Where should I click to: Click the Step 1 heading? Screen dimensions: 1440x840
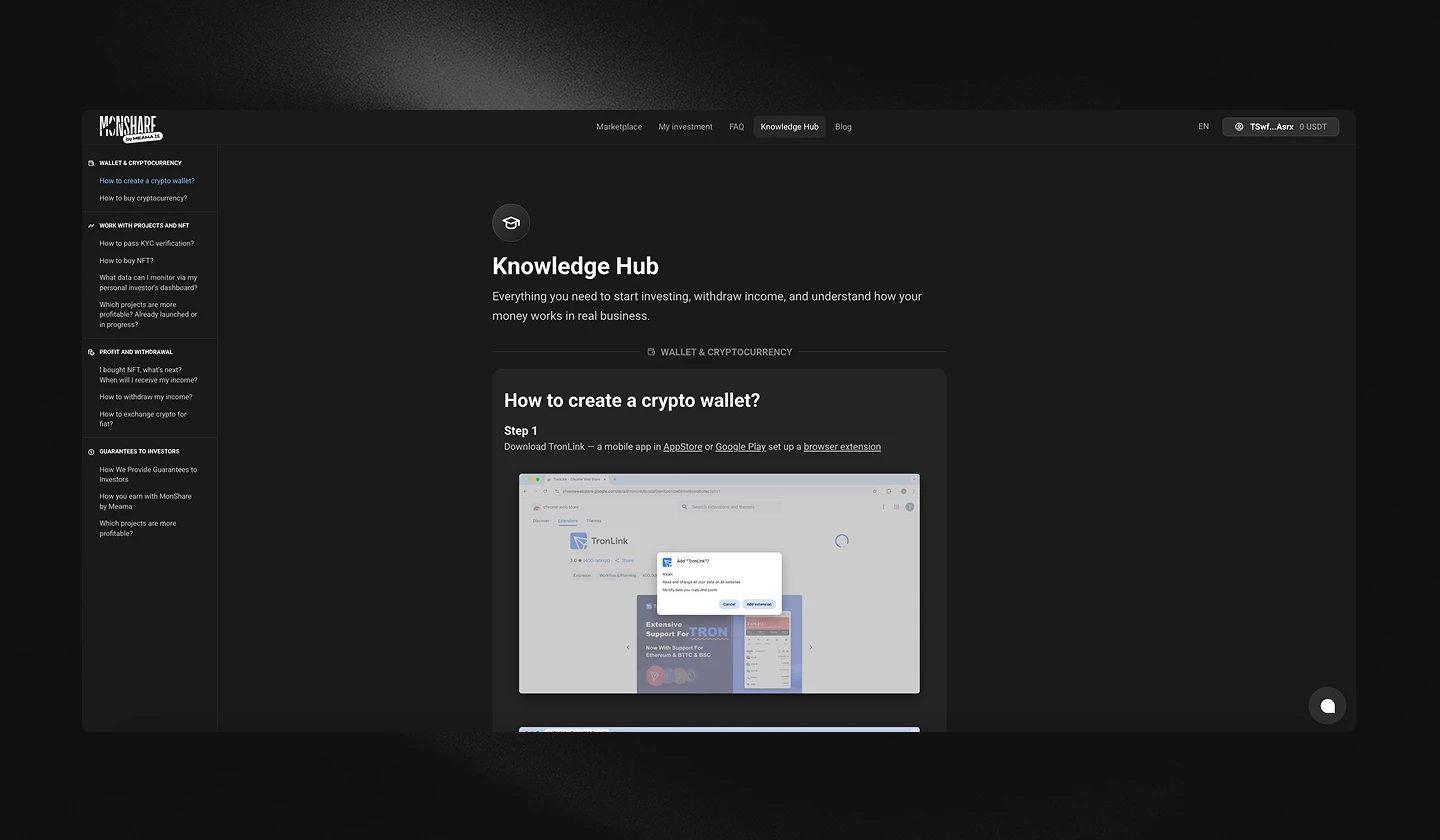521,431
